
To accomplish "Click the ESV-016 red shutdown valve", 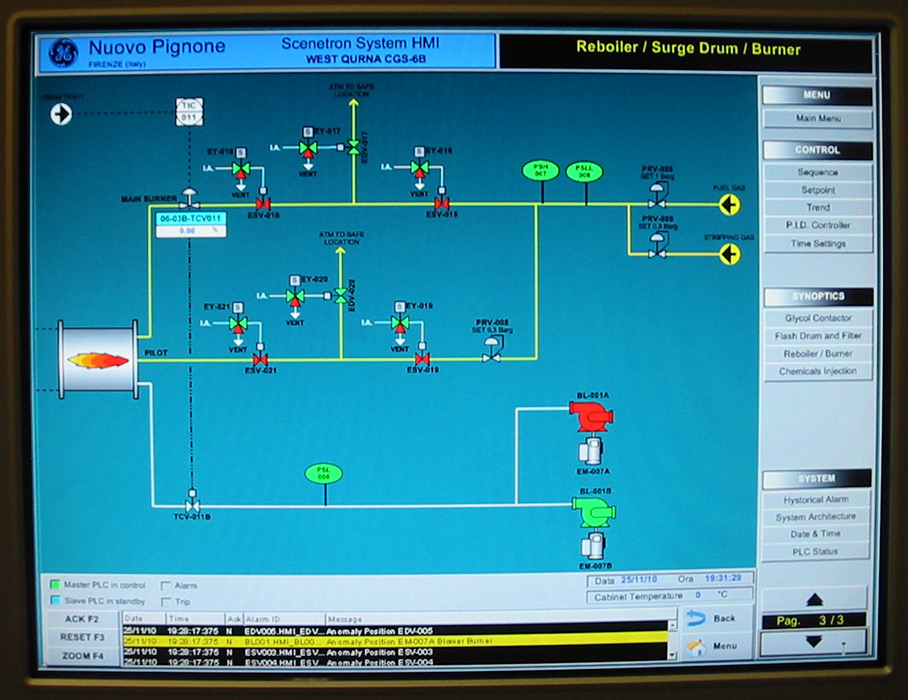I will (442, 203).
